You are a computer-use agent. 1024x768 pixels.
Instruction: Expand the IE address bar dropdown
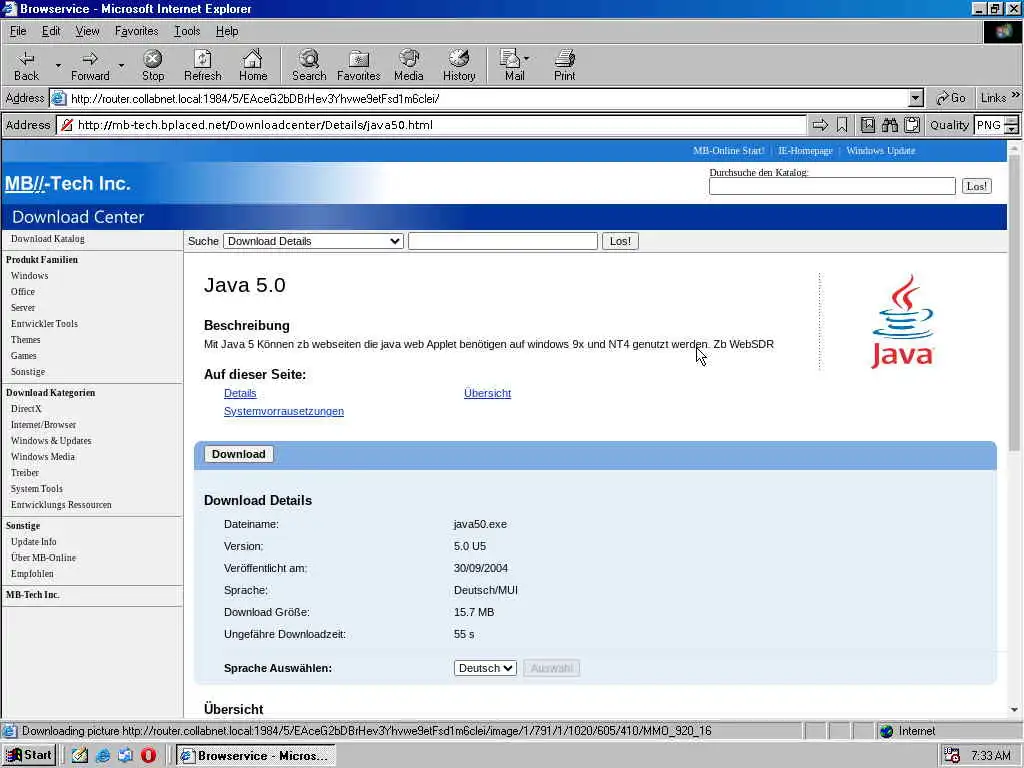[x=916, y=99]
